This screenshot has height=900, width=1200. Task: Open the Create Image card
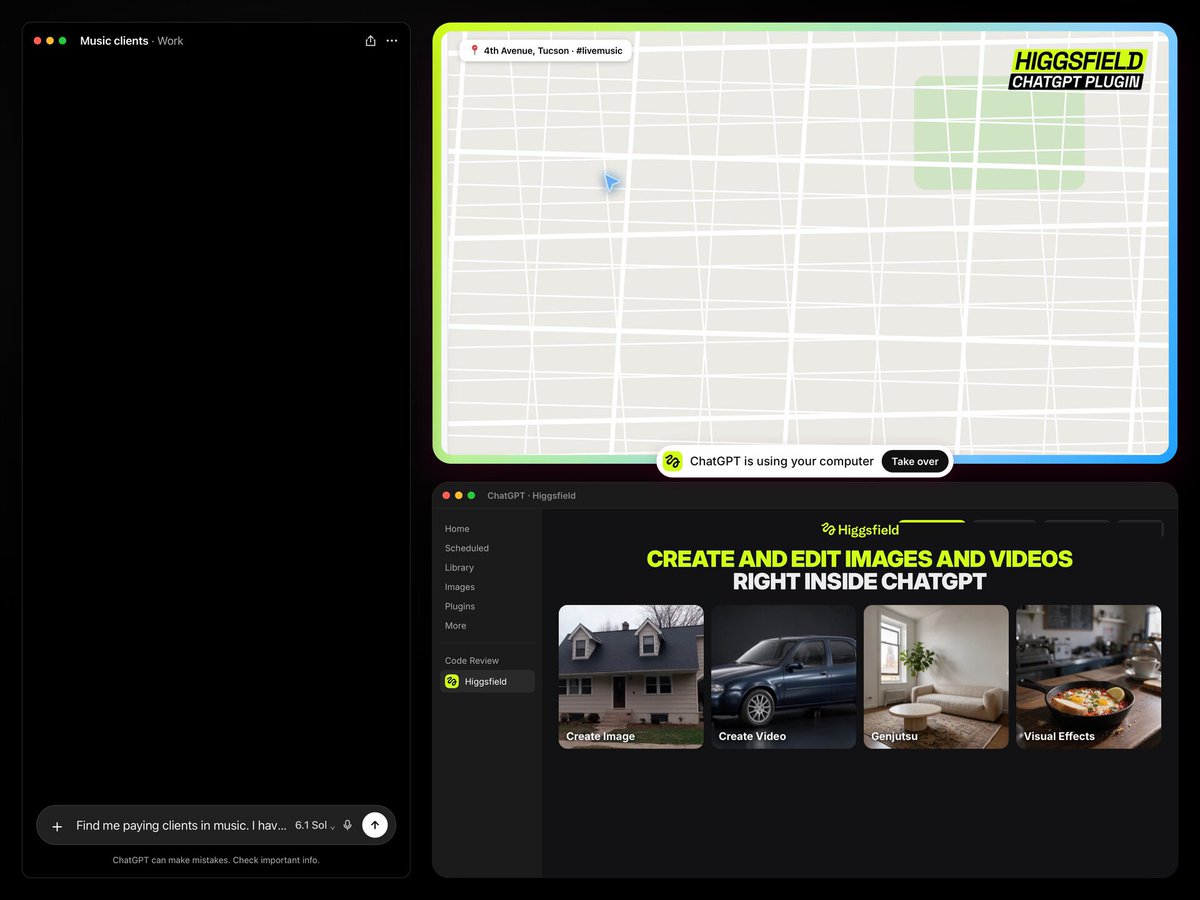point(631,677)
